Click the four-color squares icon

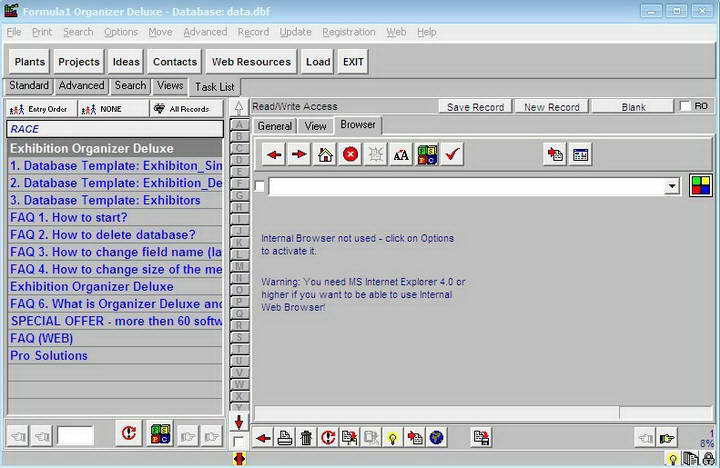(701, 186)
